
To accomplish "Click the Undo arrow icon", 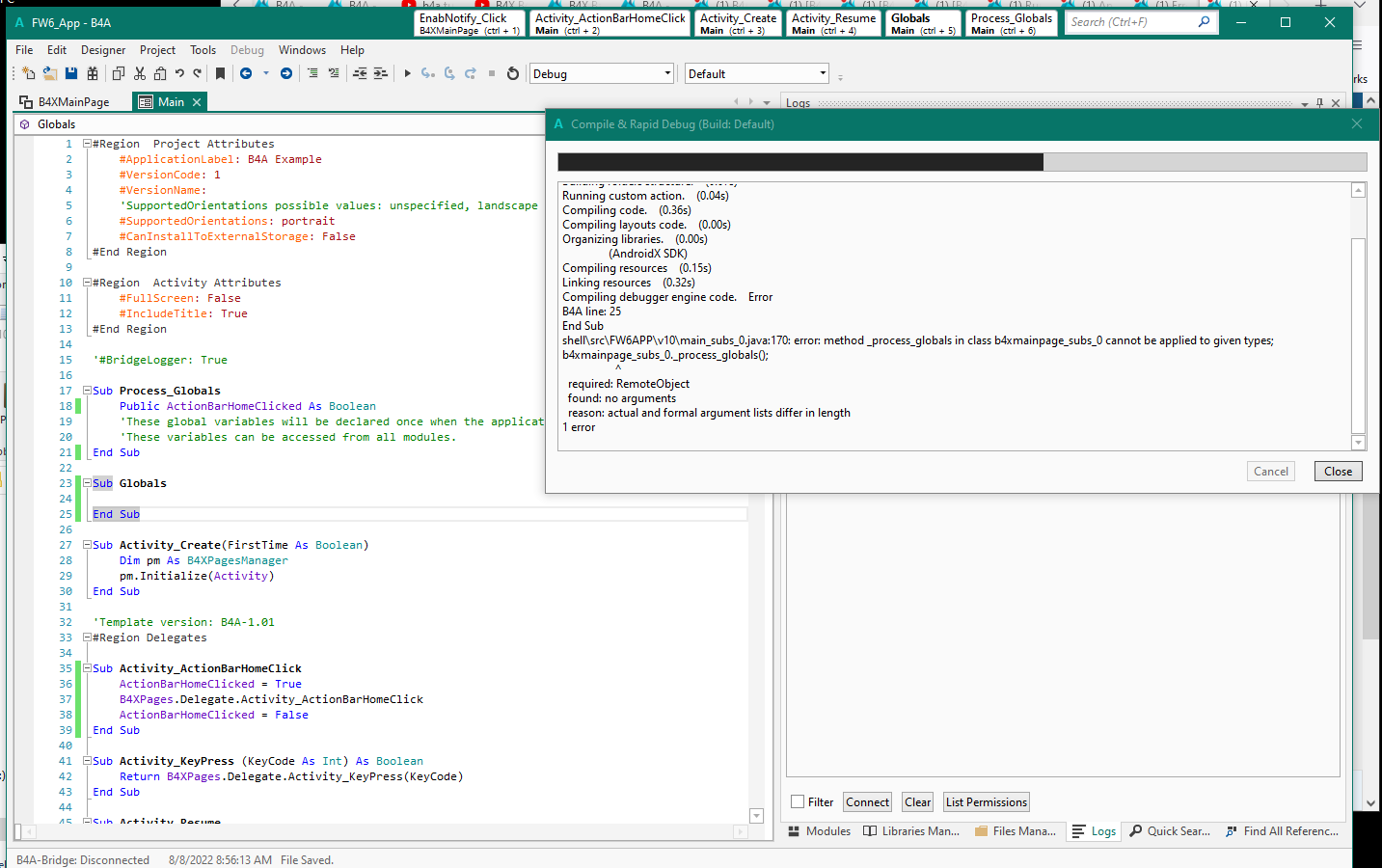I will click(179, 73).
